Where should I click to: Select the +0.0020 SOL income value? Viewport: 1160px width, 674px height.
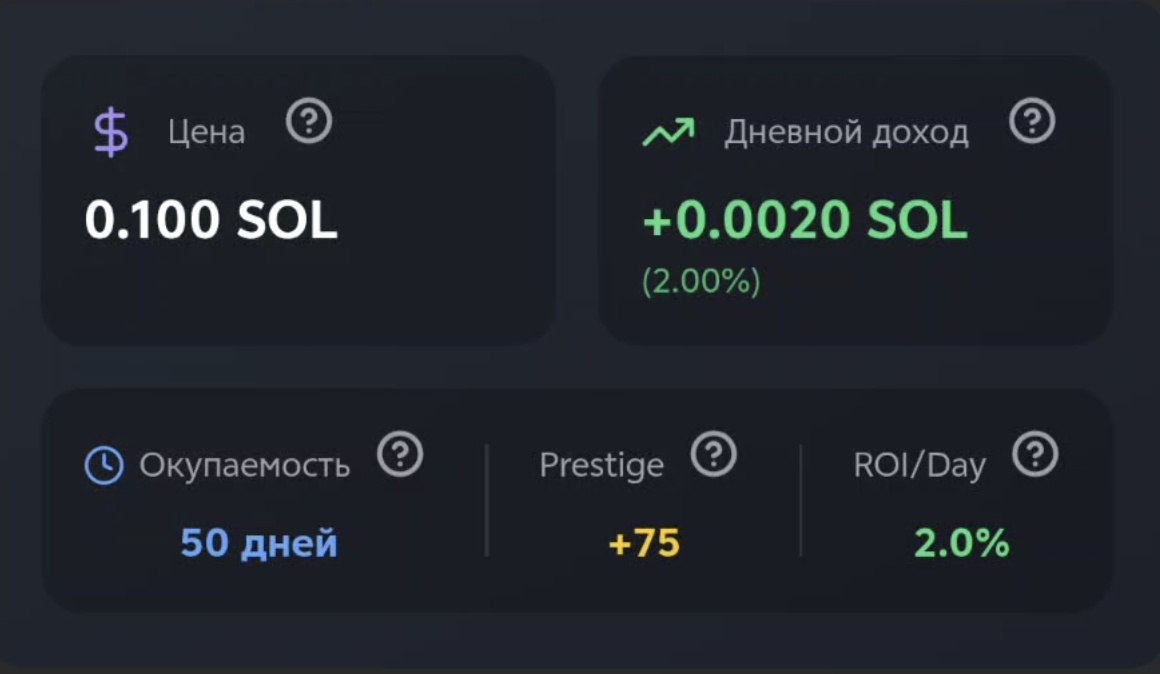[x=805, y=220]
